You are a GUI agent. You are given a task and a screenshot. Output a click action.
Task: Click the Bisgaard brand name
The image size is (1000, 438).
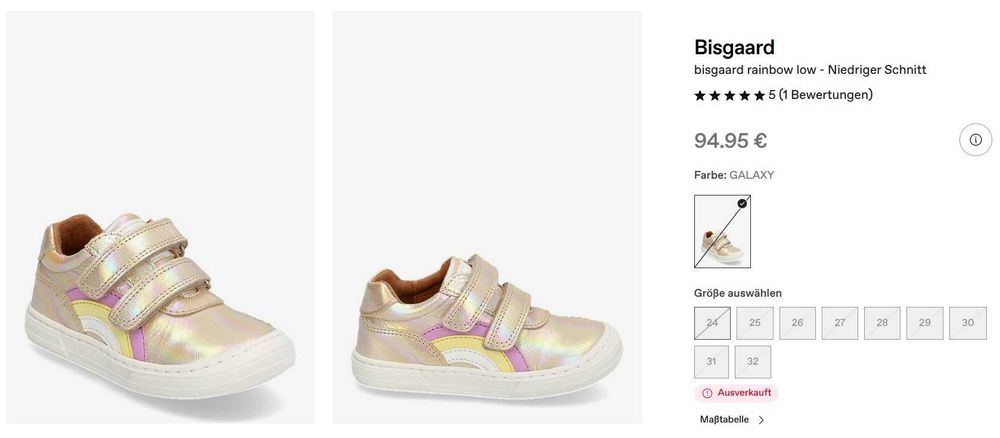[x=734, y=47]
